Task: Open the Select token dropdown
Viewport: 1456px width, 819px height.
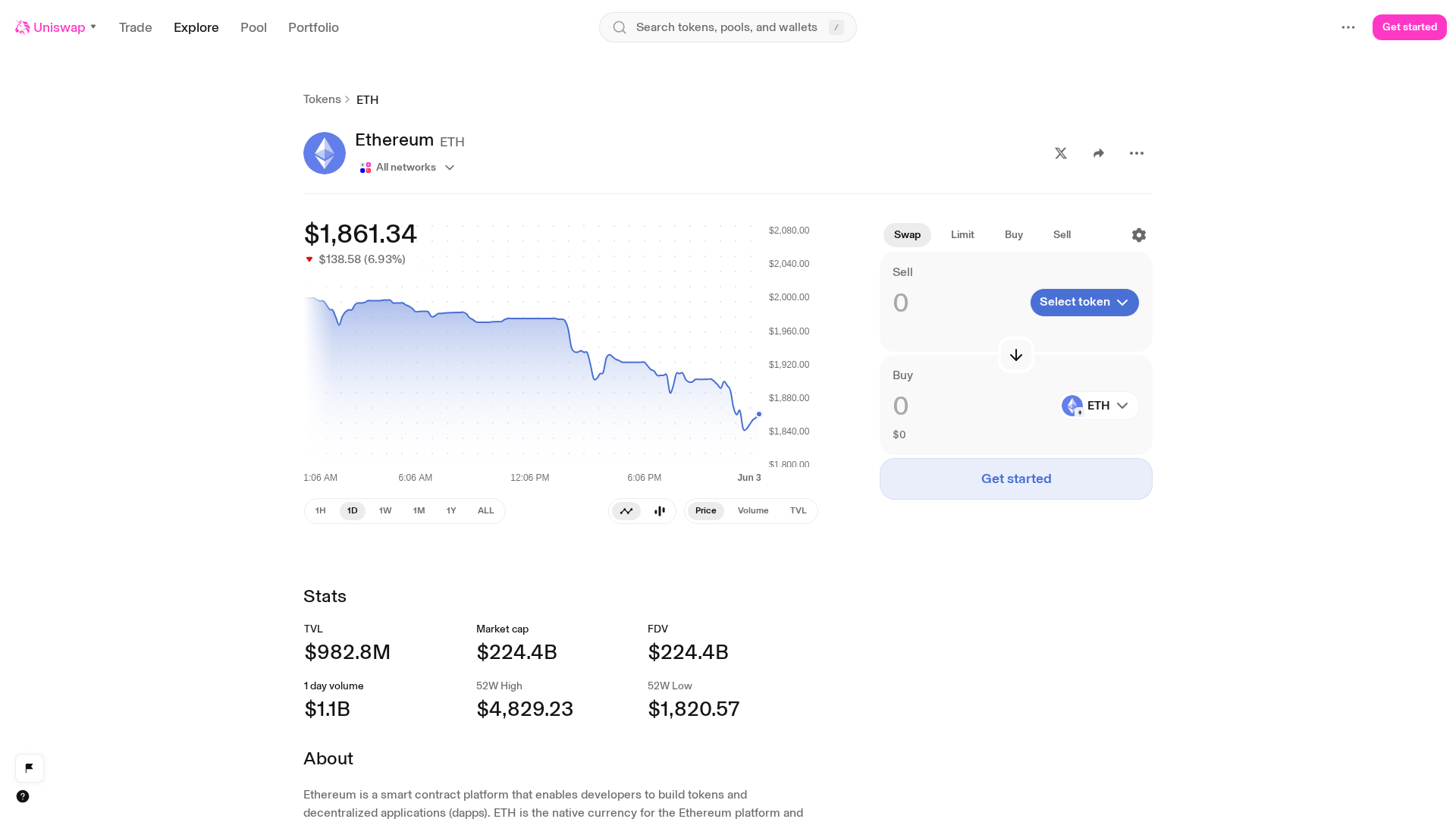Action: pos(1084,303)
